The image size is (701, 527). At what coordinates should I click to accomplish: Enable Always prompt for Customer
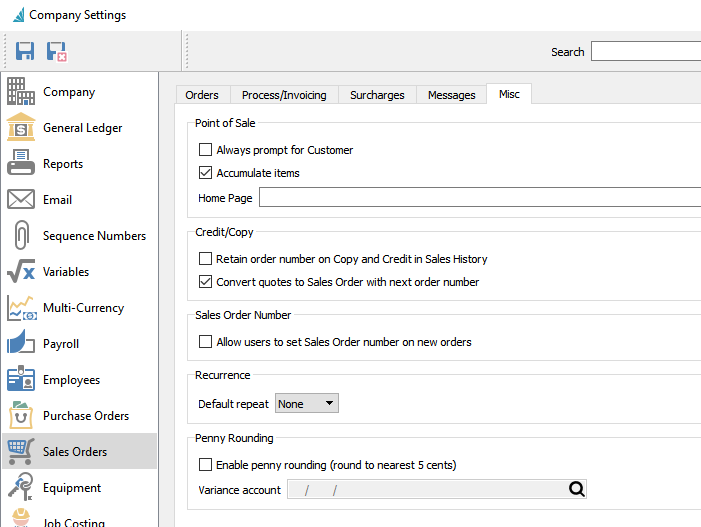(206, 150)
